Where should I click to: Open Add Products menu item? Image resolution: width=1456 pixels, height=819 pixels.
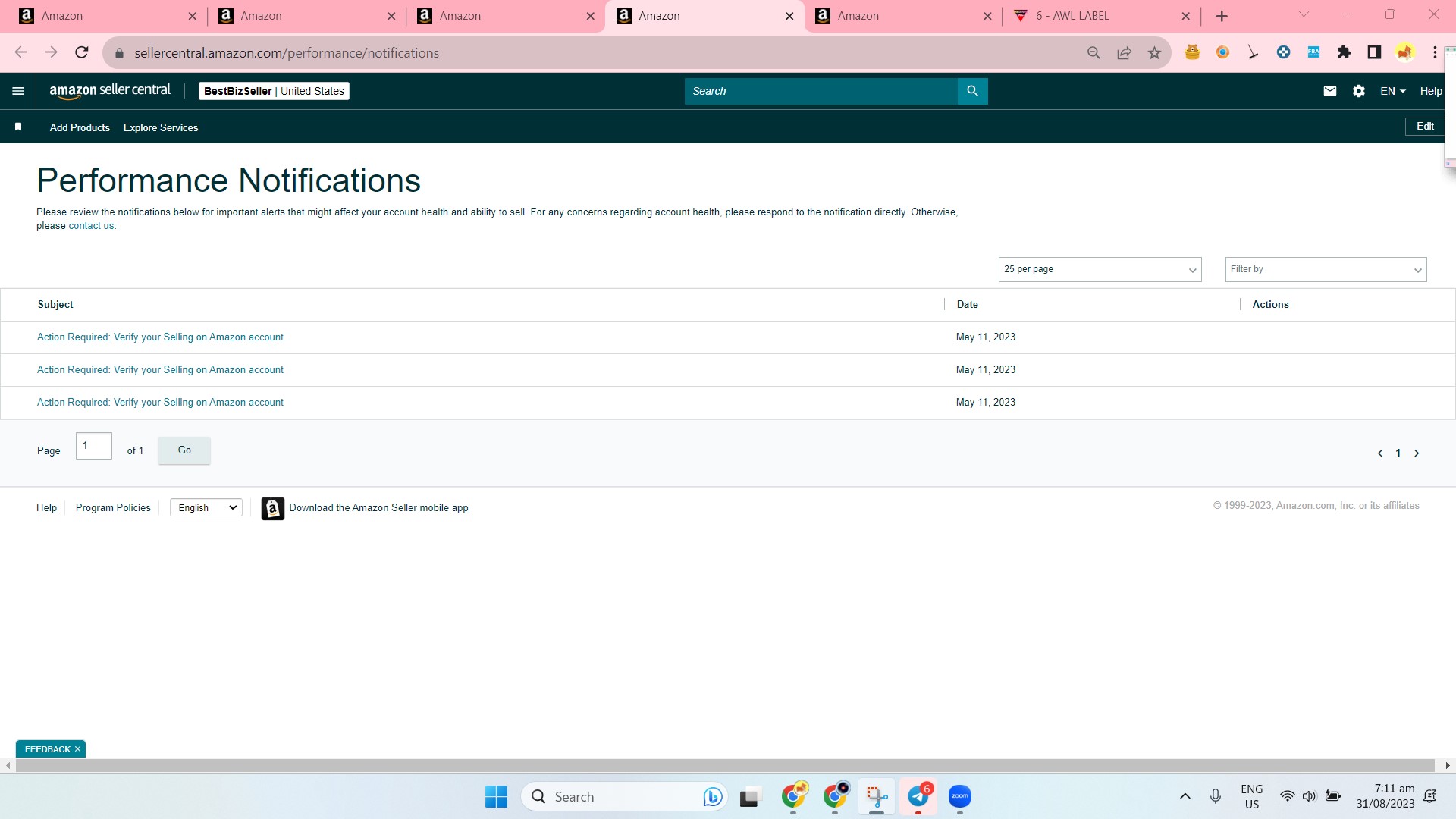tap(80, 127)
